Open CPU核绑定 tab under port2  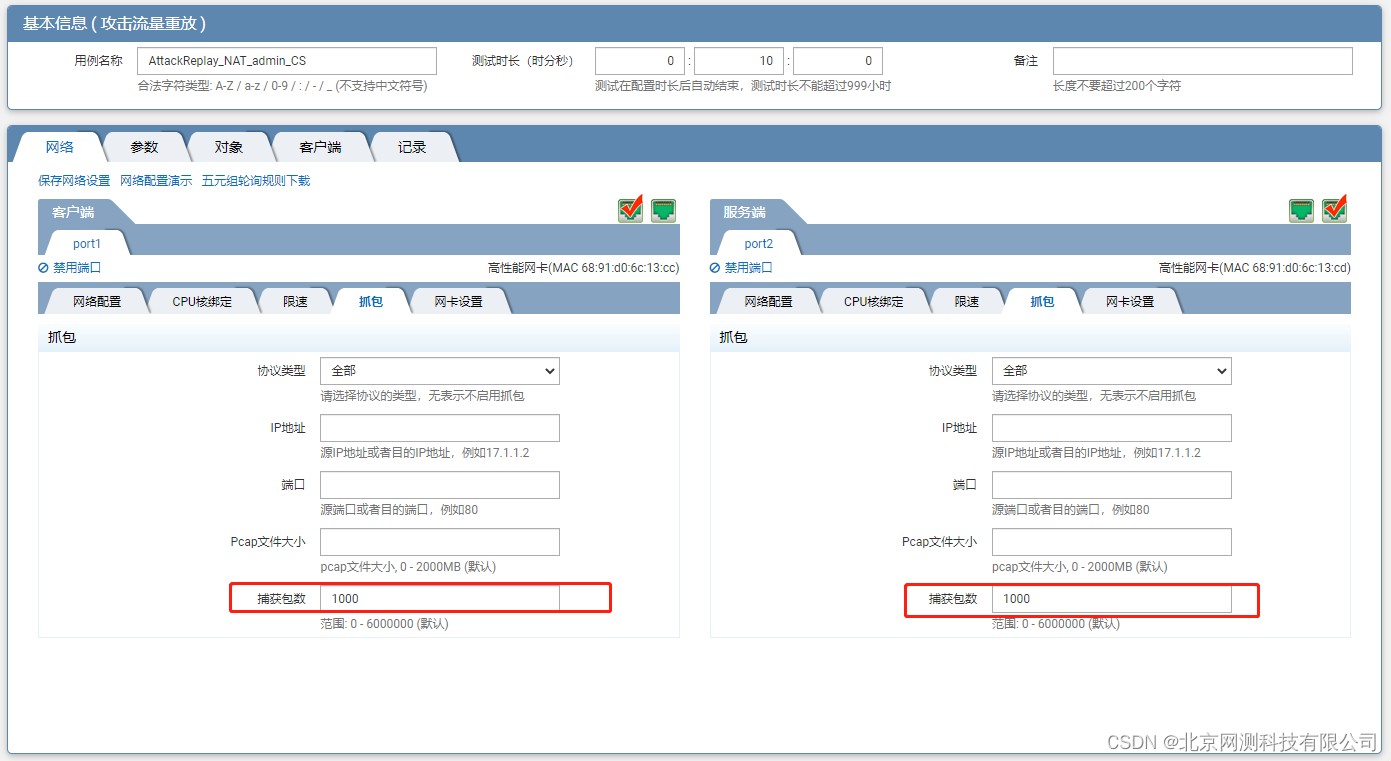click(x=874, y=301)
